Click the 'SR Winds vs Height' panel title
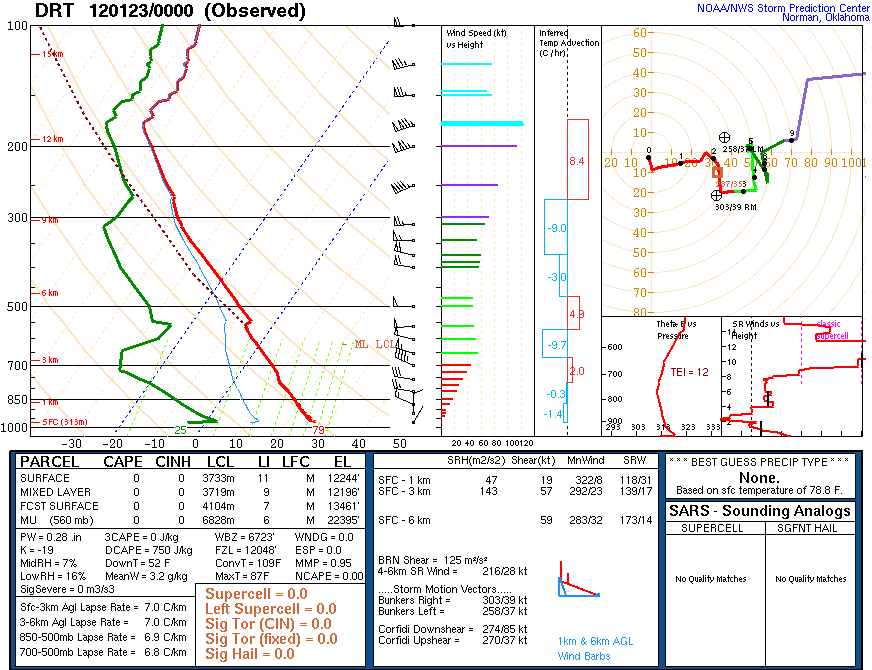872x670 pixels. (x=755, y=330)
